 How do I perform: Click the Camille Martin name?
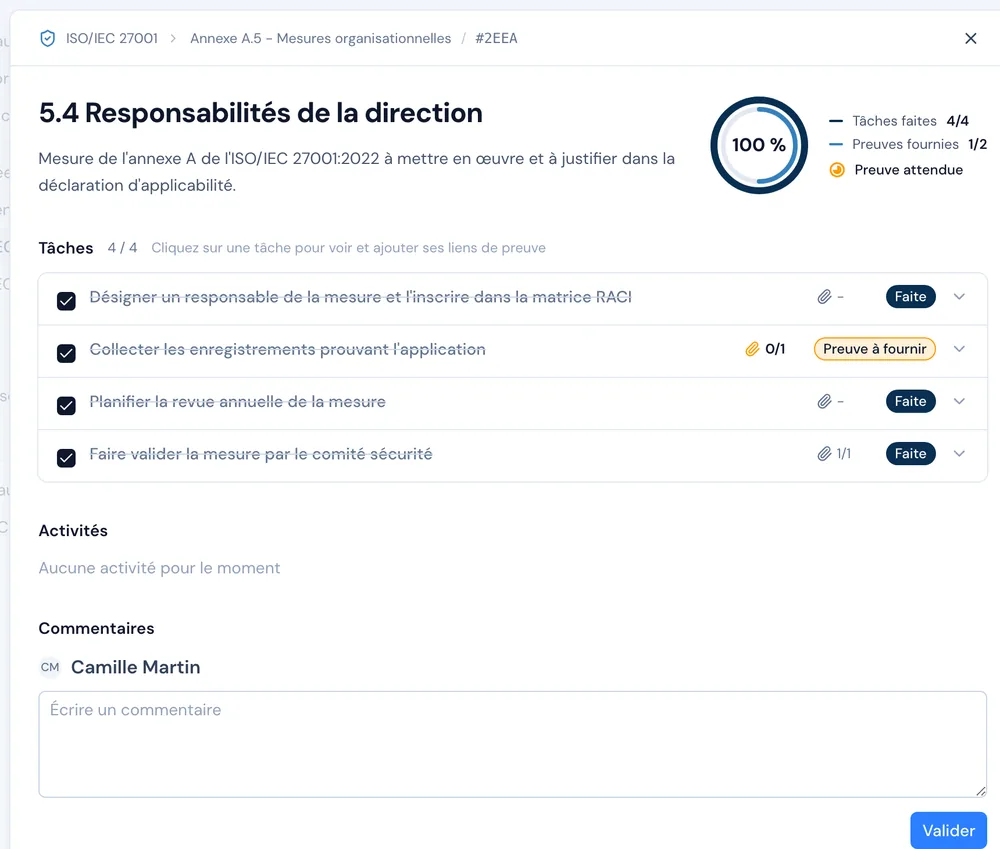point(135,667)
